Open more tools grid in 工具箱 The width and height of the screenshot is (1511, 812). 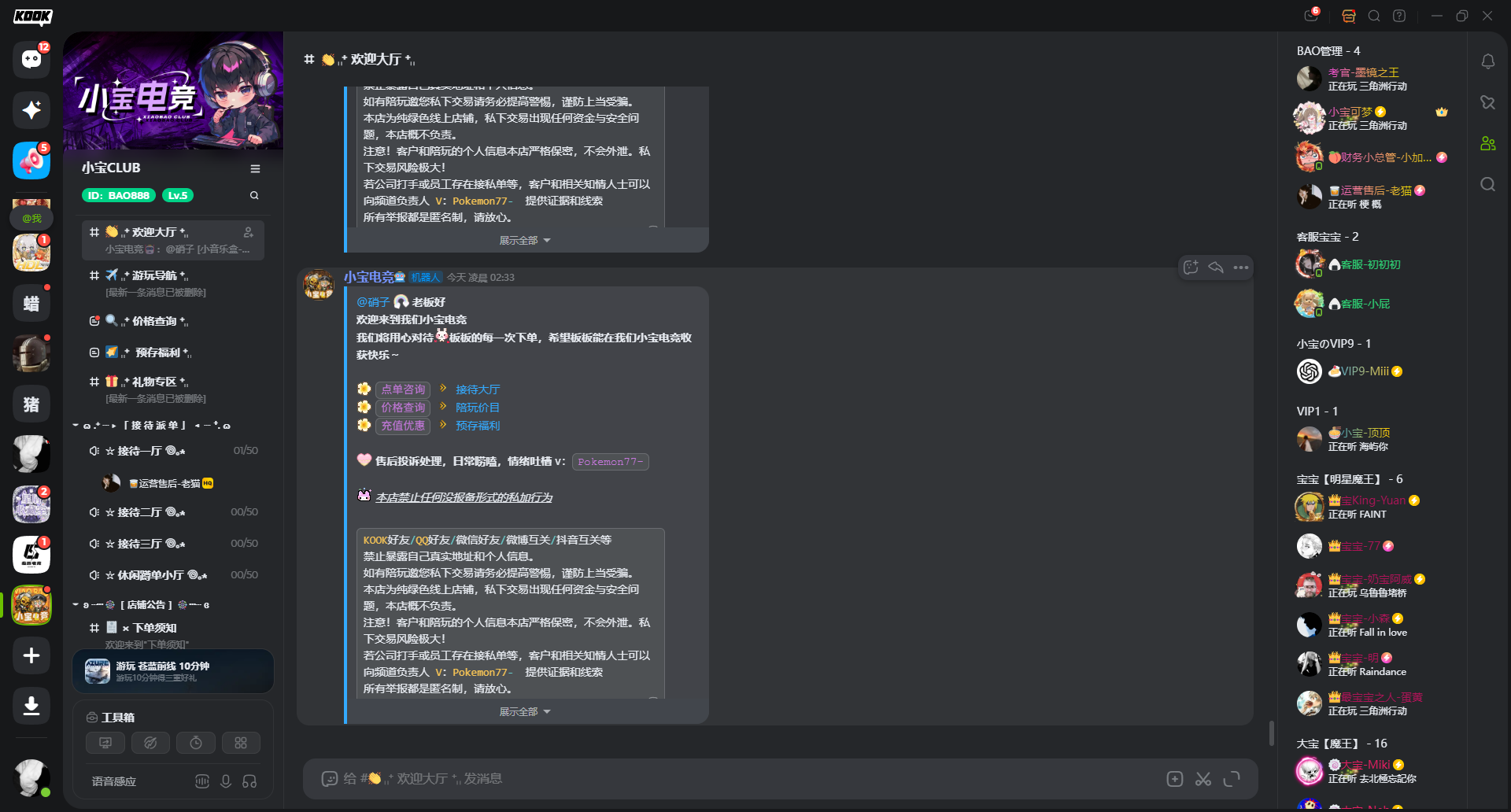241,743
